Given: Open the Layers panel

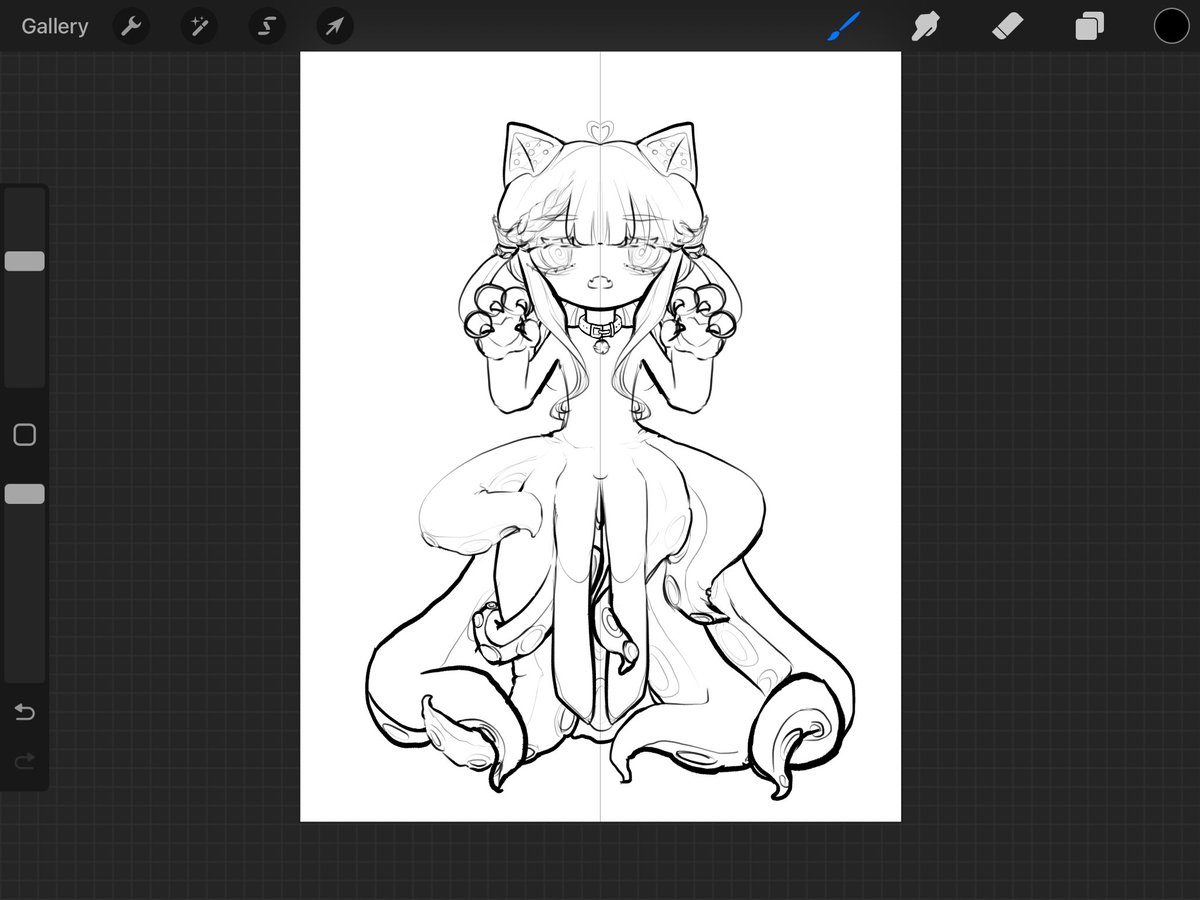Looking at the screenshot, I should click(x=1089, y=26).
